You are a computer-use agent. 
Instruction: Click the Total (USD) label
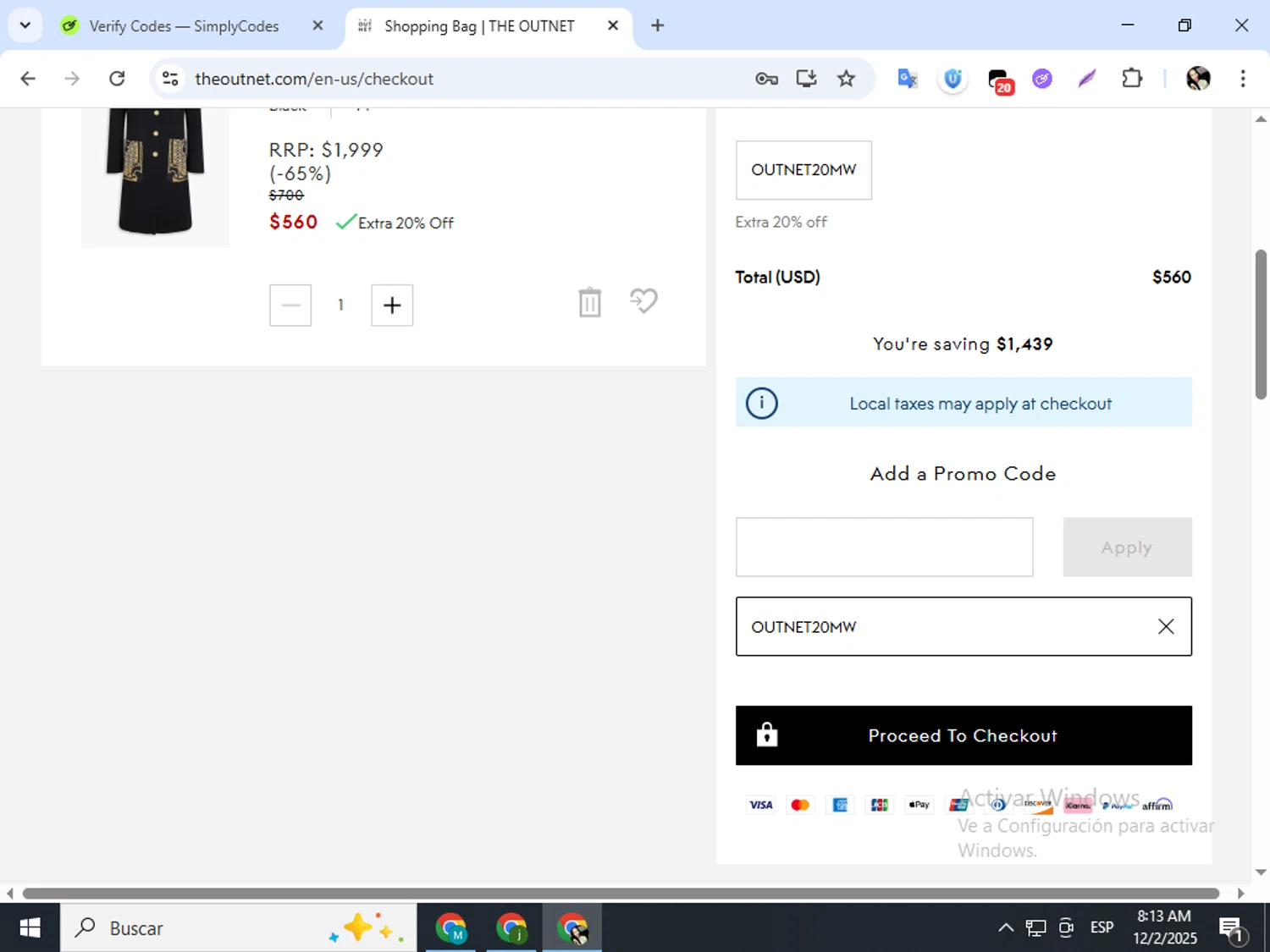(777, 278)
